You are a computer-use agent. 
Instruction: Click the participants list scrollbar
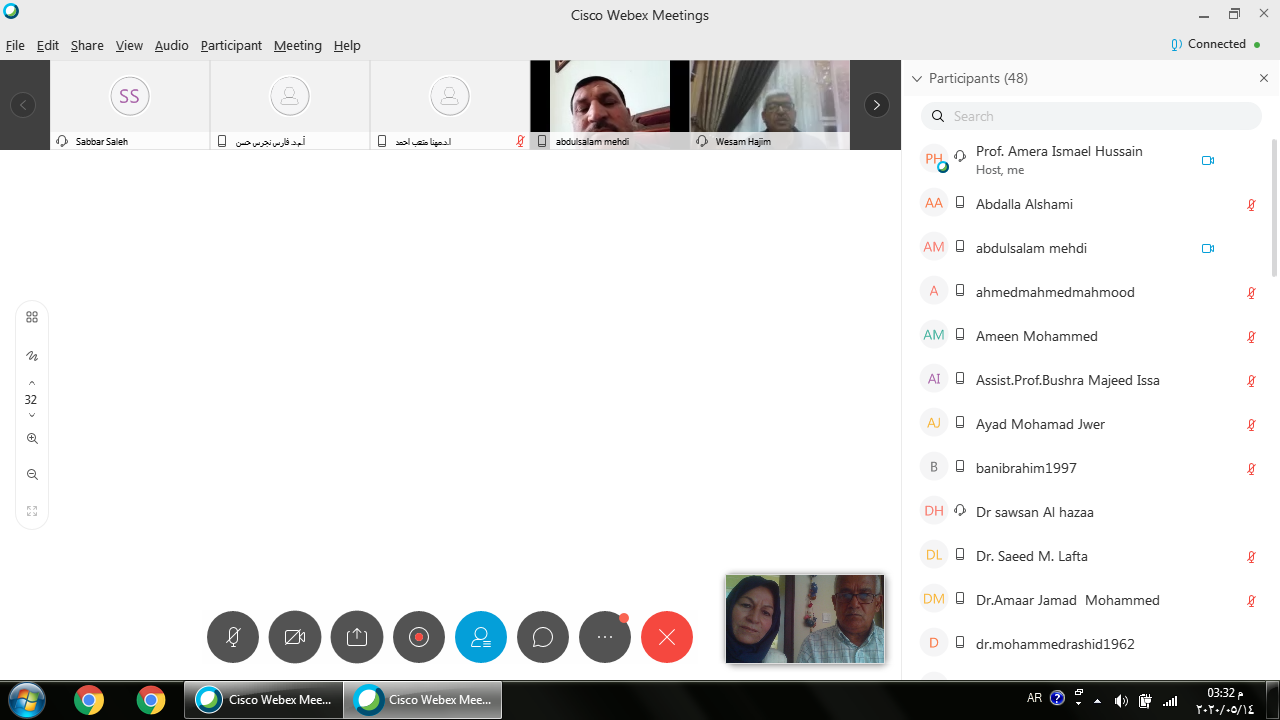(x=1274, y=210)
